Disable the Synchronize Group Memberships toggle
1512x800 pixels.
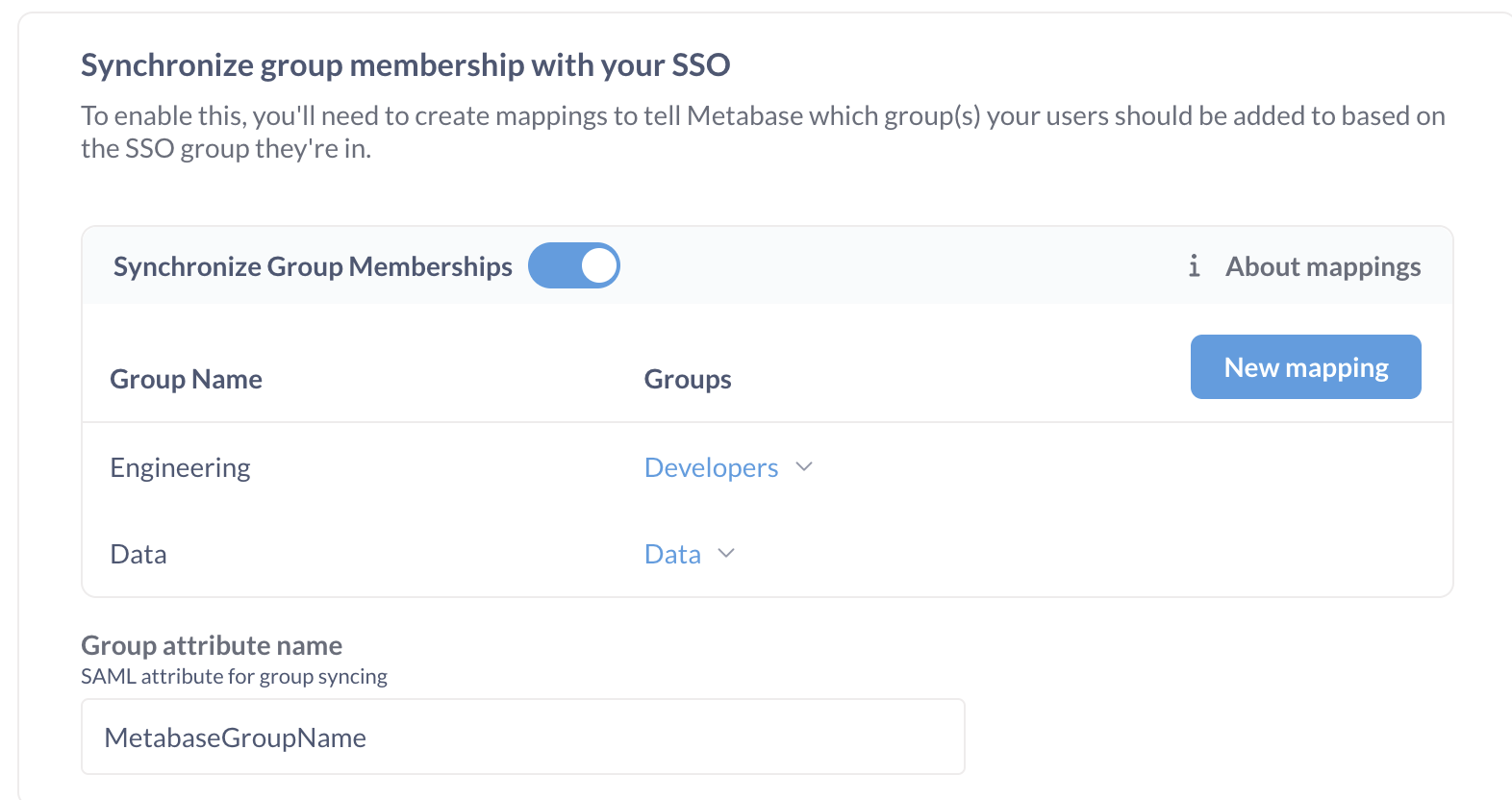coord(574,265)
